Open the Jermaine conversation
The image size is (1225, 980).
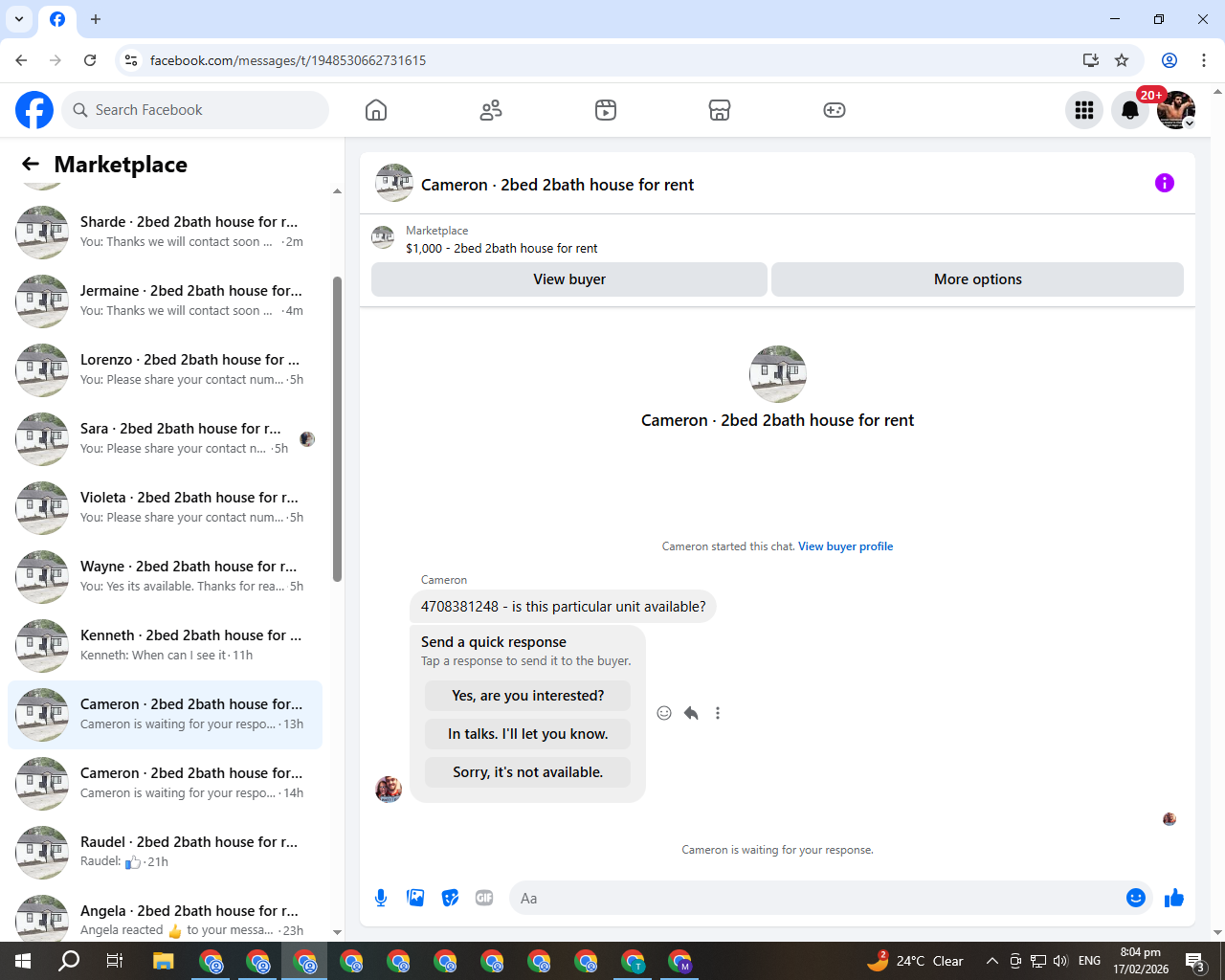point(165,301)
